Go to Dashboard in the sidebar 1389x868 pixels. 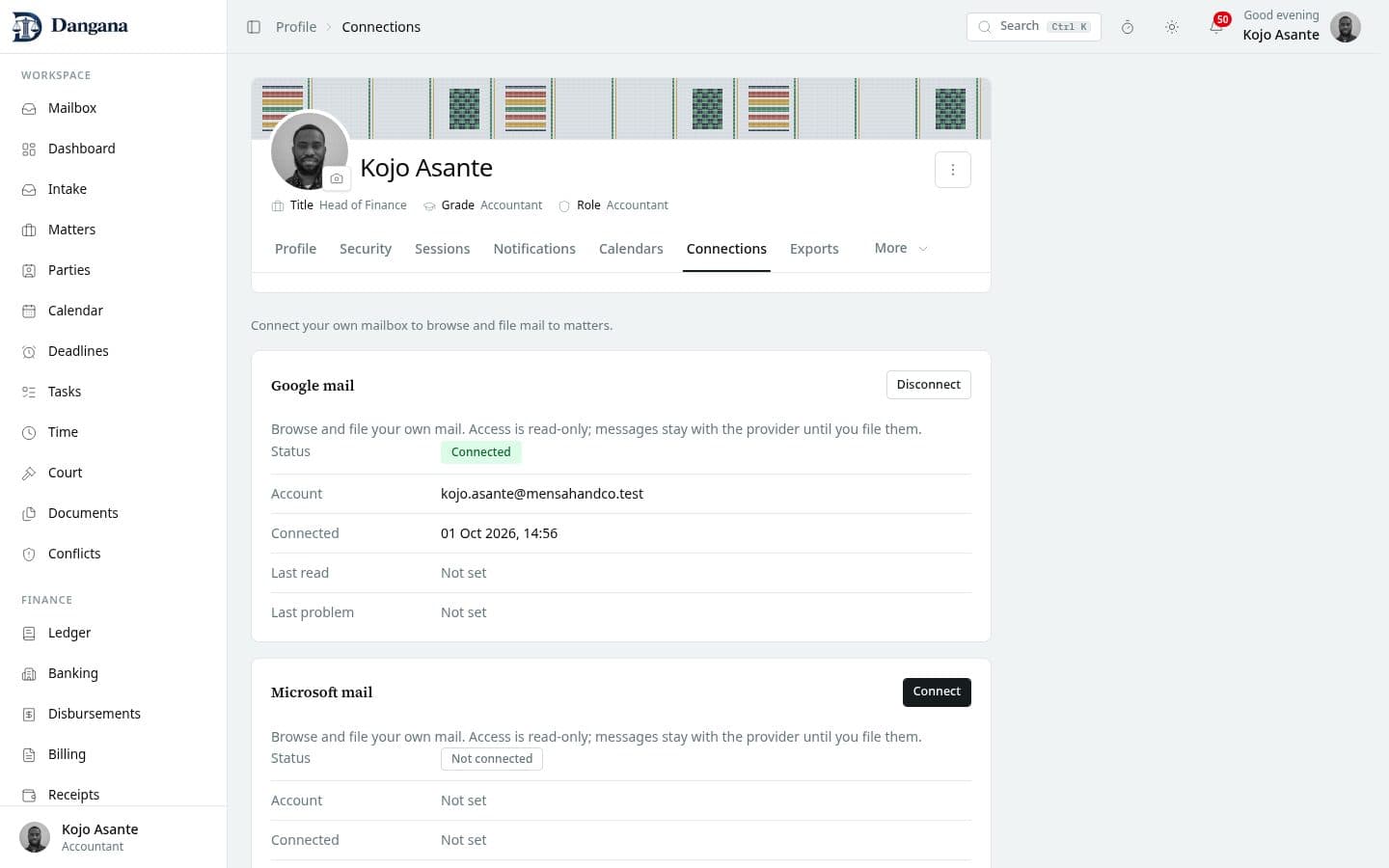pyautogui.click(x=114, y=149)
